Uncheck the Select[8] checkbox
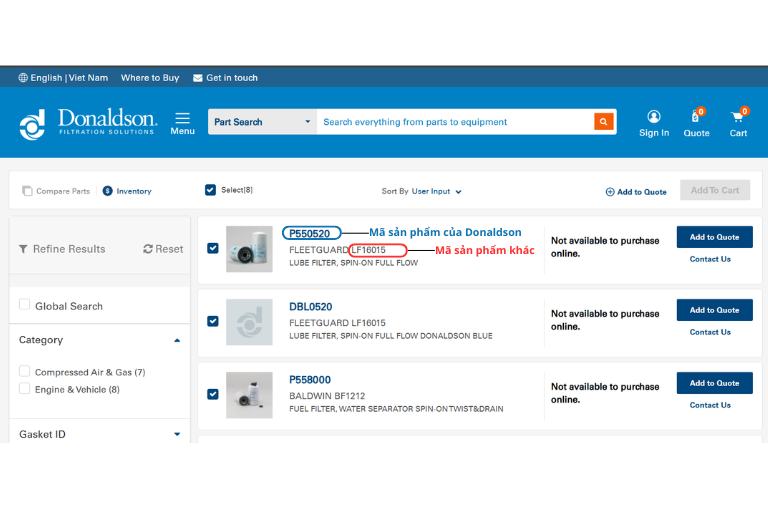The width and height of the screenshot is (768, 509). click(210, 190)
